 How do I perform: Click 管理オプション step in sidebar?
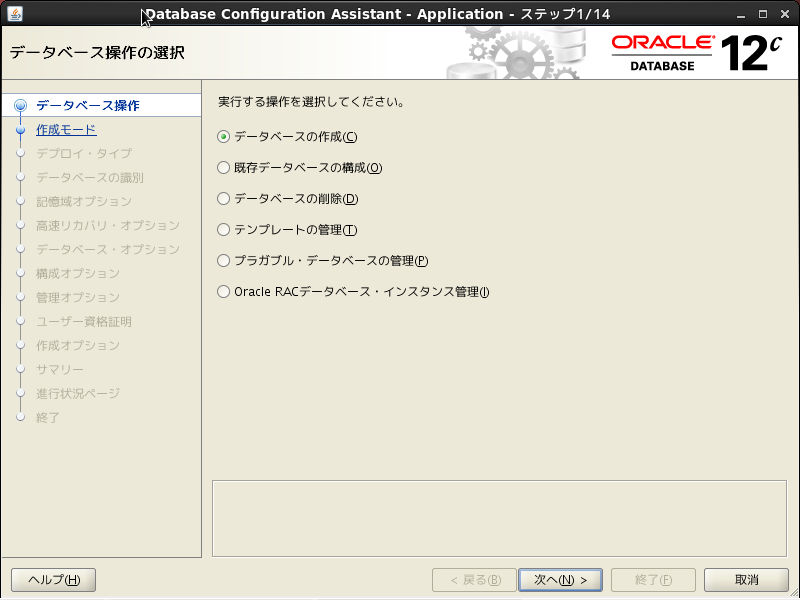coord(78,297)
